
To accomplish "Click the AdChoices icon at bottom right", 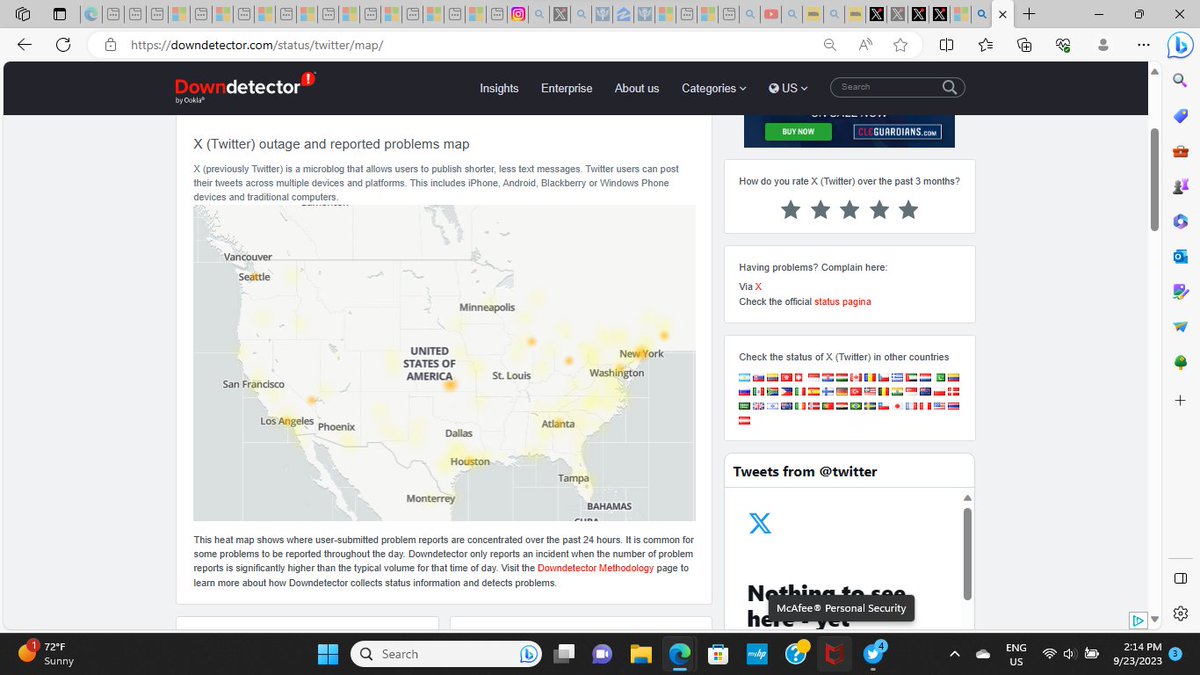I will 1138,620.
